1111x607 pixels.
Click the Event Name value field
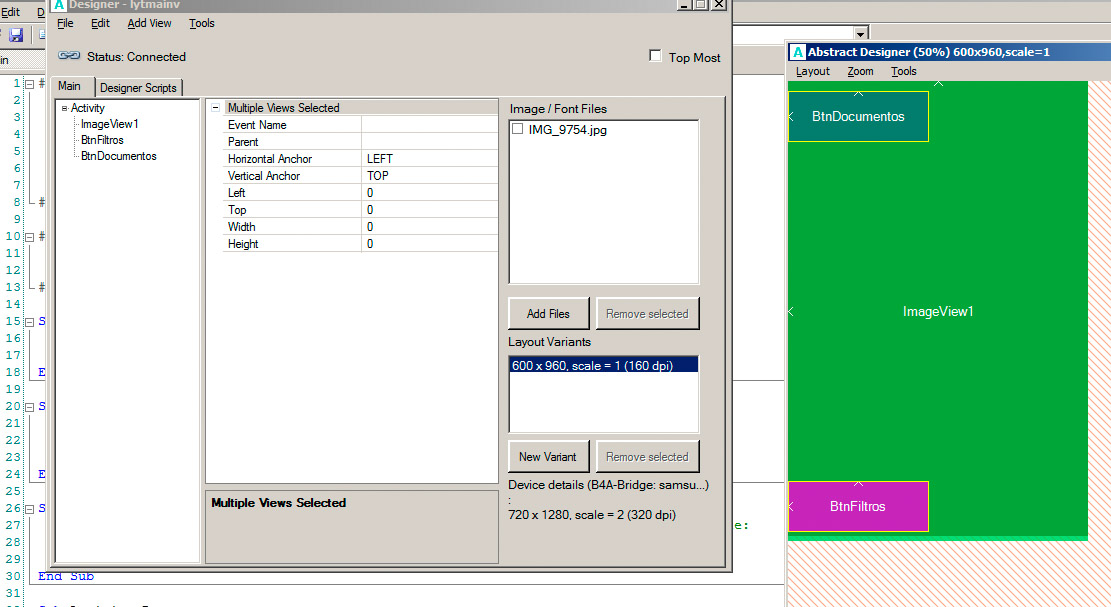(x=429, y=125)
